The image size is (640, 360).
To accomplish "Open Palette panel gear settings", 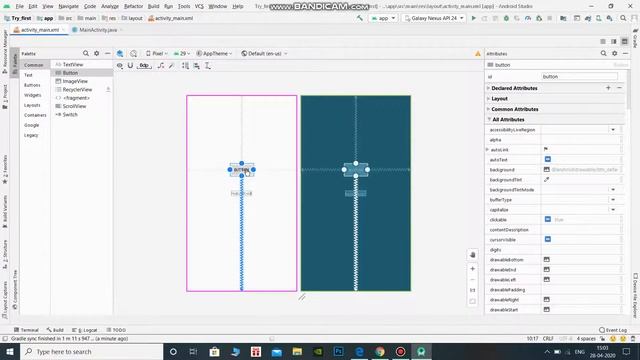I will pyautogui.click(x=97, y=53).
